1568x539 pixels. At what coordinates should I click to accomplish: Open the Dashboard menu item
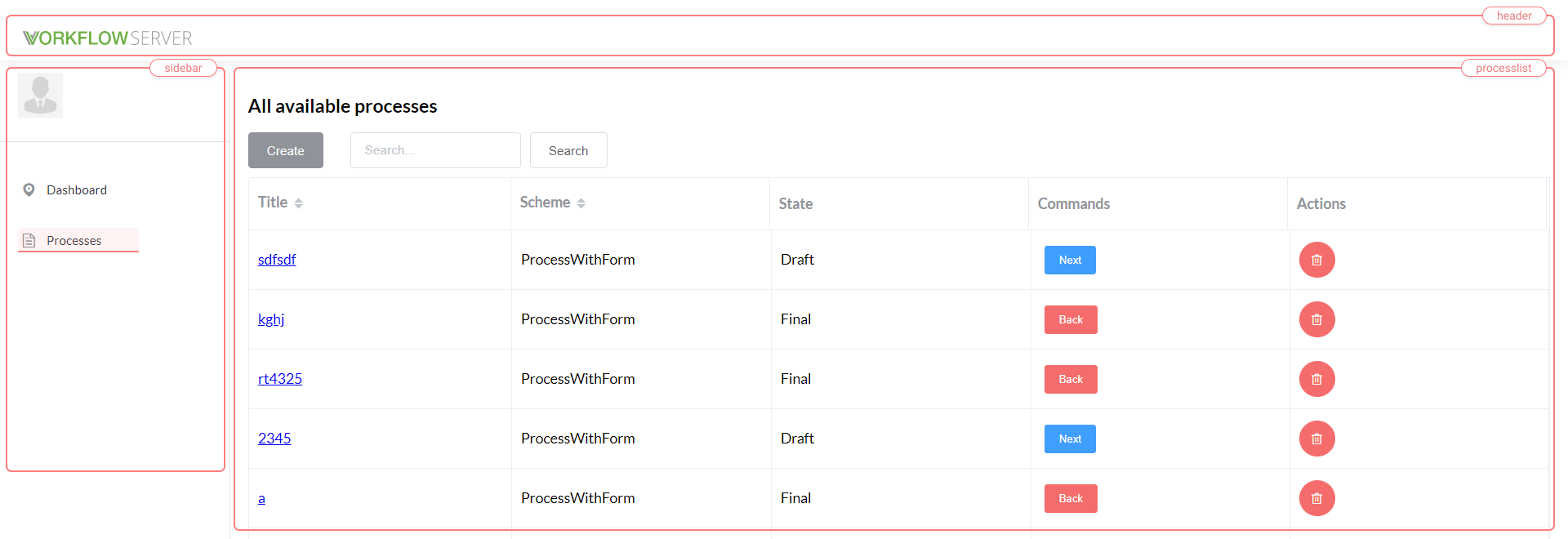click(x=77, y=189)
